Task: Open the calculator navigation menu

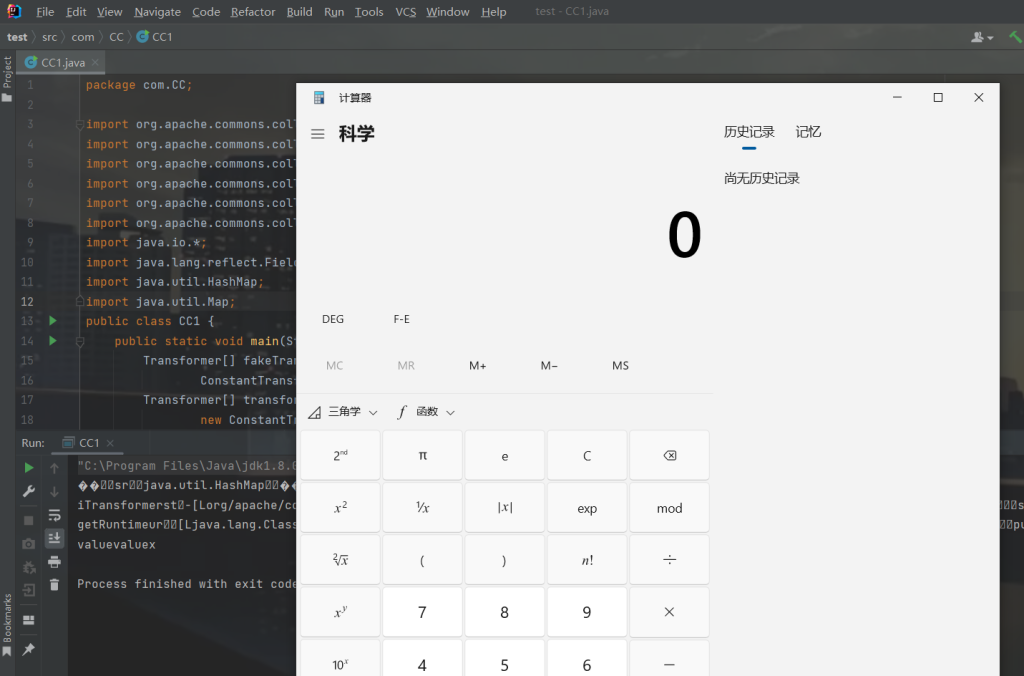Action: (x=317, y=133)
